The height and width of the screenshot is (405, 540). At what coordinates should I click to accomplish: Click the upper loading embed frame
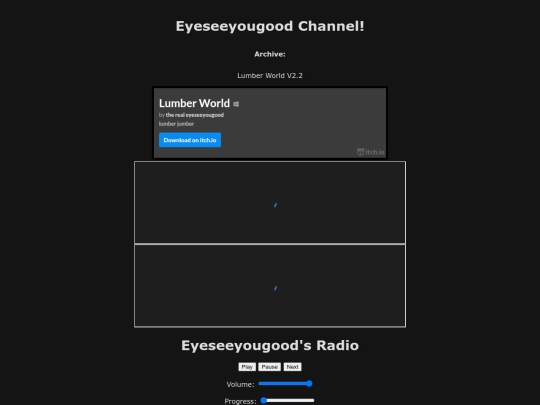[x=270, y=202]
